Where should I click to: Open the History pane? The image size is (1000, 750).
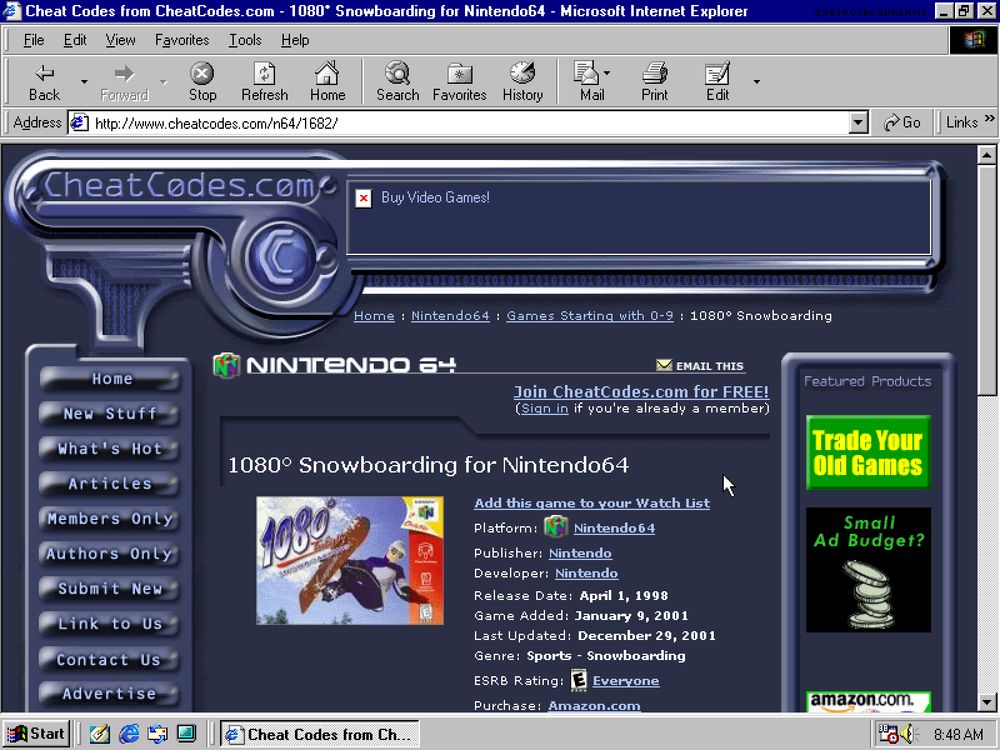pyautogui.click(x=522, y=82)
